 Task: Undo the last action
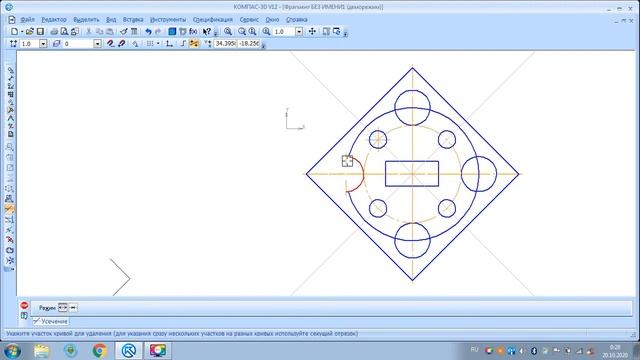tap(148, 31)
